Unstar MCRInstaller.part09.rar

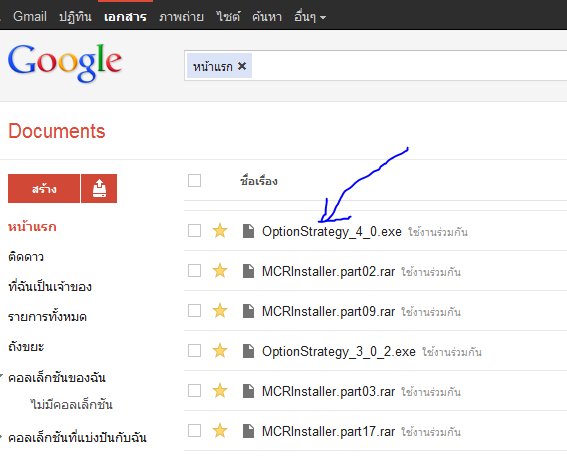coord(220,311)
